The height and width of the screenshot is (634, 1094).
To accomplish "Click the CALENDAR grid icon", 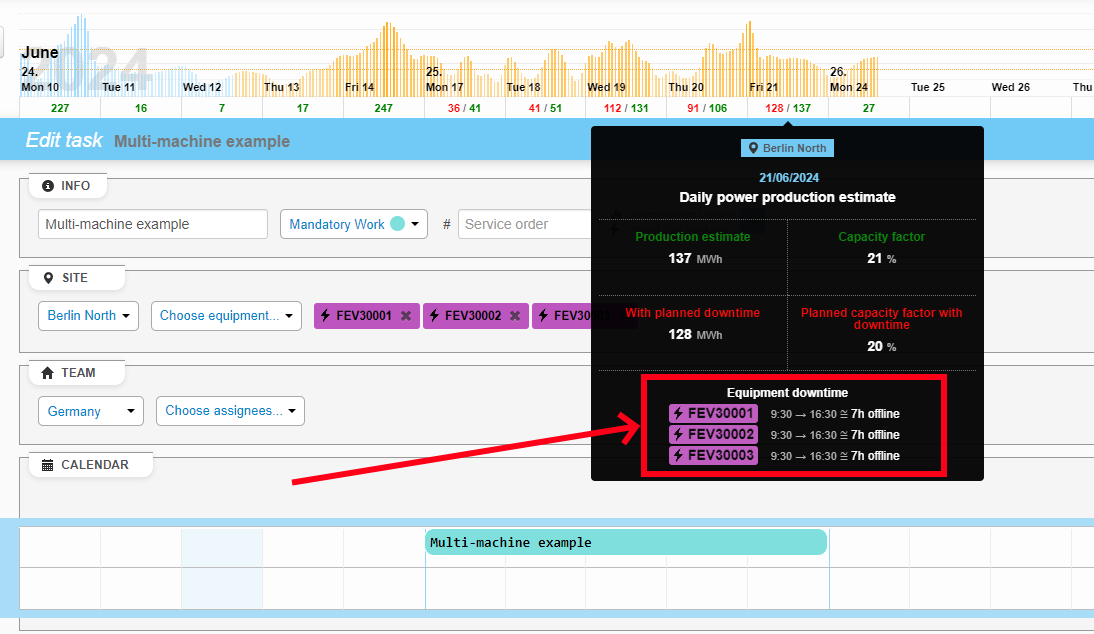I will (x=46, y=464).
